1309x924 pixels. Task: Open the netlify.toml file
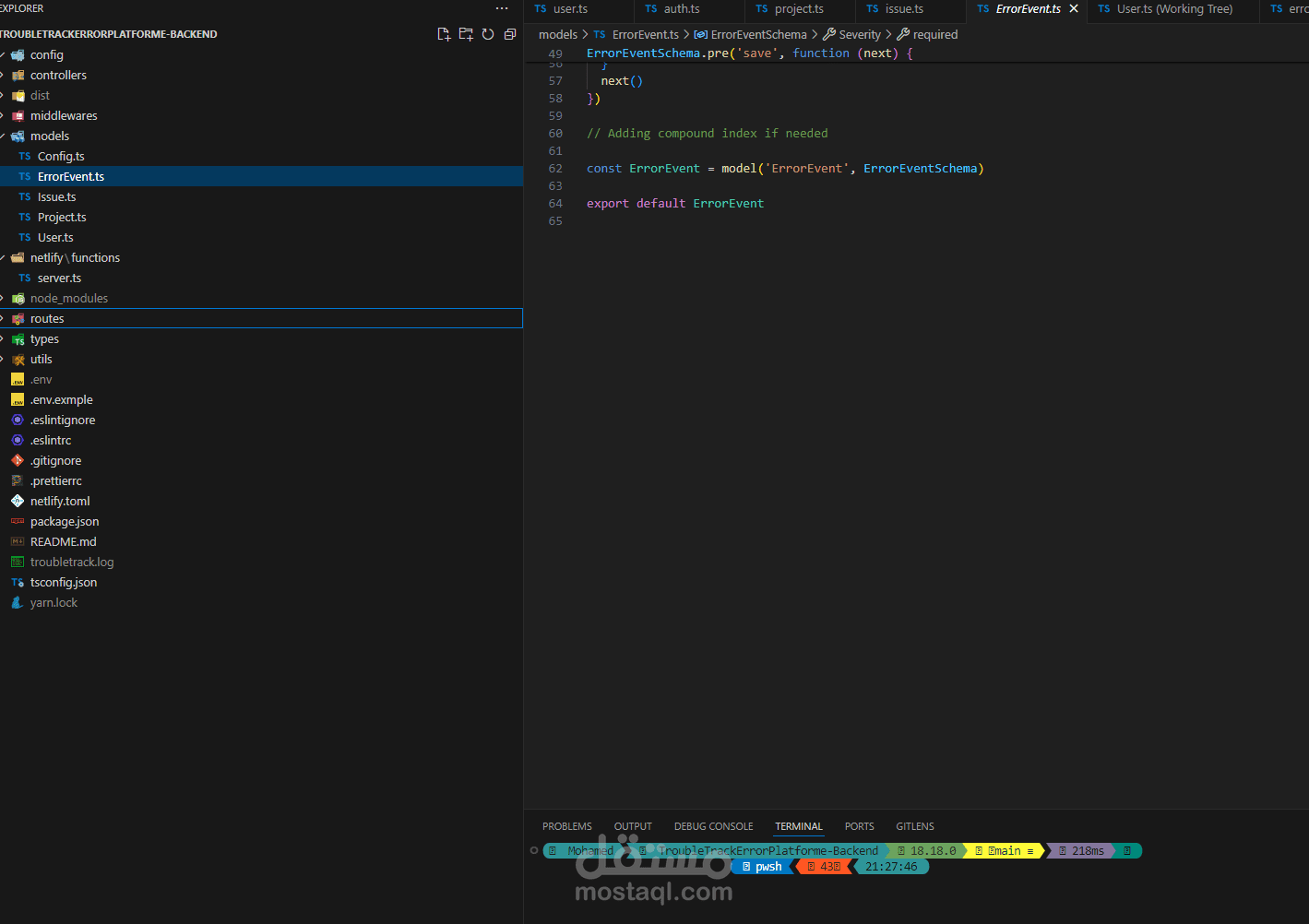(x=261, y=501)
